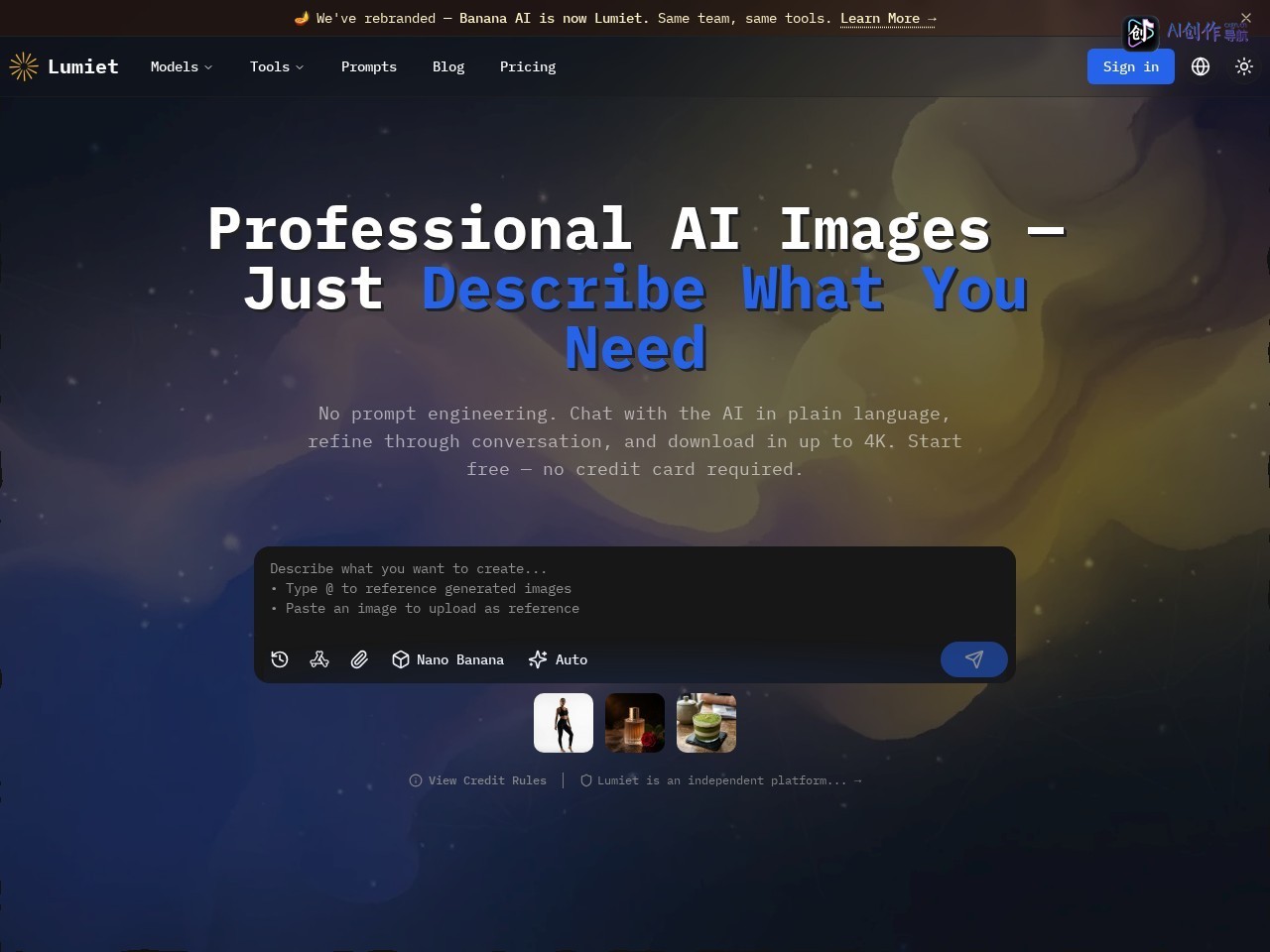
Task: Open the Blog page
Action: tap(448, 66)
